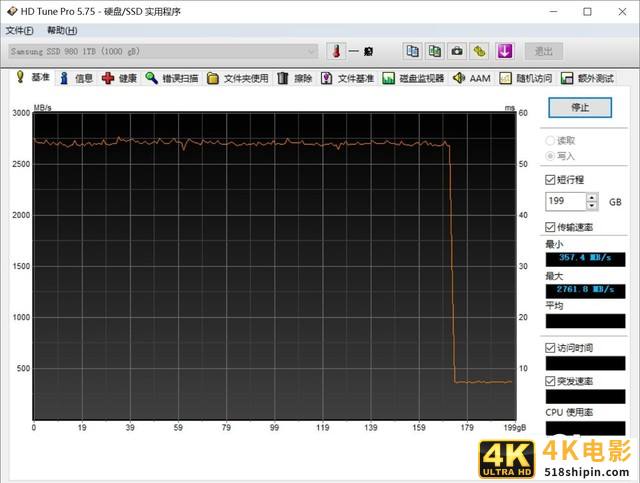Decrease the short stroke GB value
Viewport: 640px width, 483px height.
(592, 206)
